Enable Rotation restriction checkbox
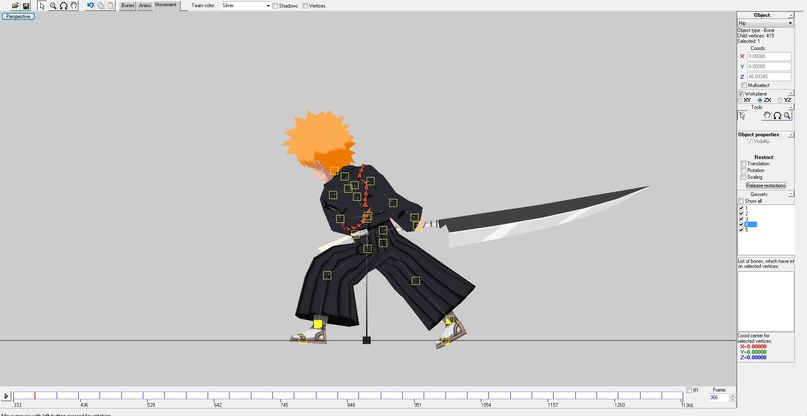The image size is (807, 416). click(743, 170)
